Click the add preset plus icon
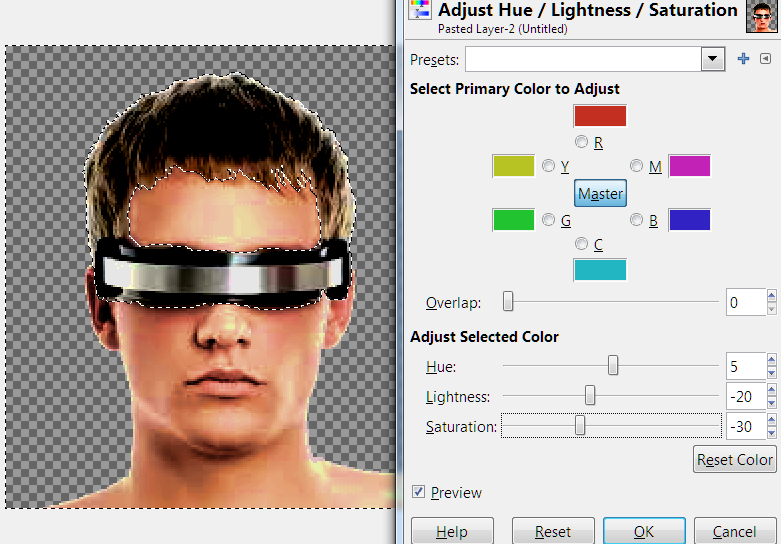This screenshot has width=781, height=544. 743,59
